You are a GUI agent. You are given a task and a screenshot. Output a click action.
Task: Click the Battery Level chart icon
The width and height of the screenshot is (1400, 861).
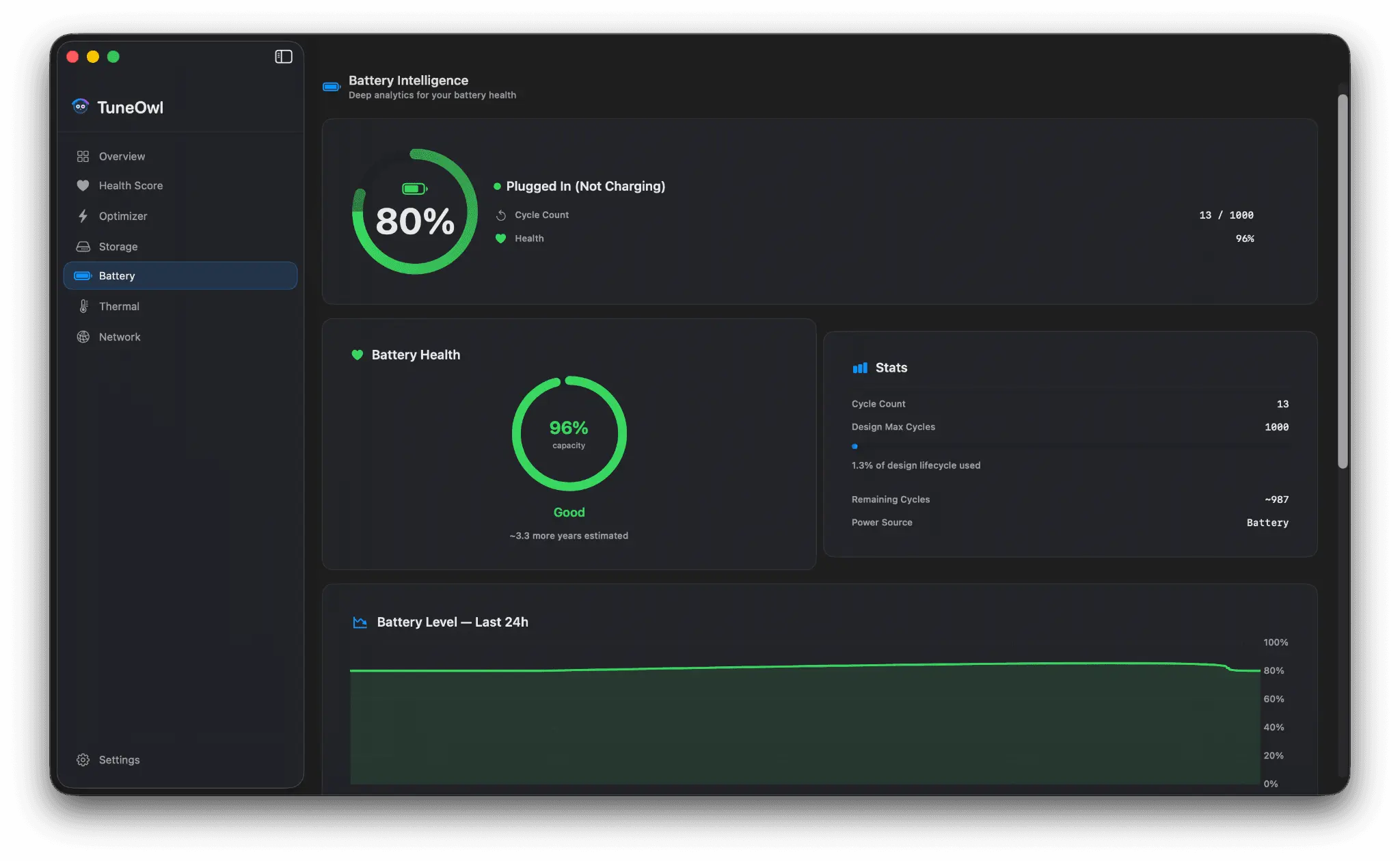(360, 622)
